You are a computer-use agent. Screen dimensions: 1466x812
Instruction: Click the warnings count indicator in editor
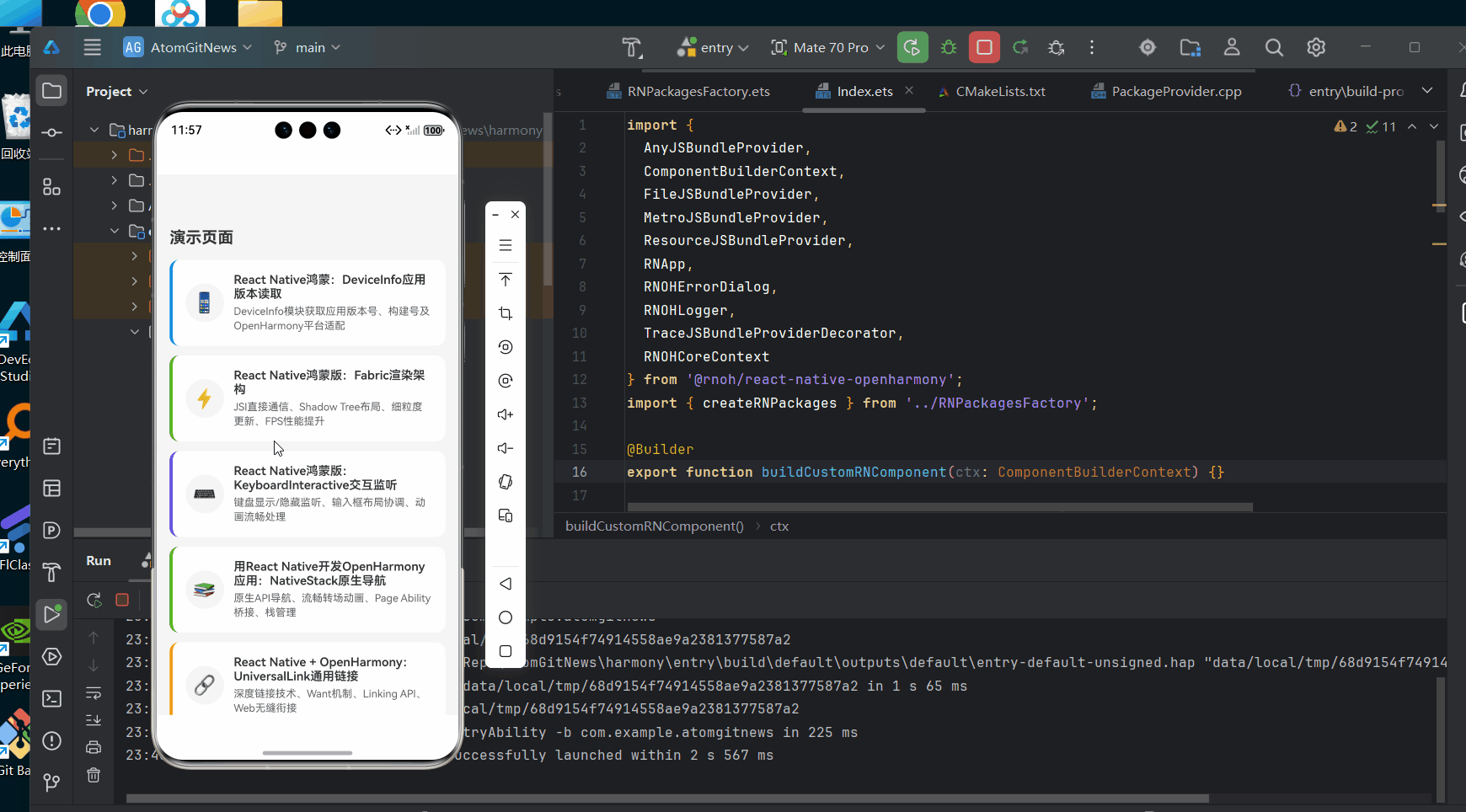coord(1346,126)
